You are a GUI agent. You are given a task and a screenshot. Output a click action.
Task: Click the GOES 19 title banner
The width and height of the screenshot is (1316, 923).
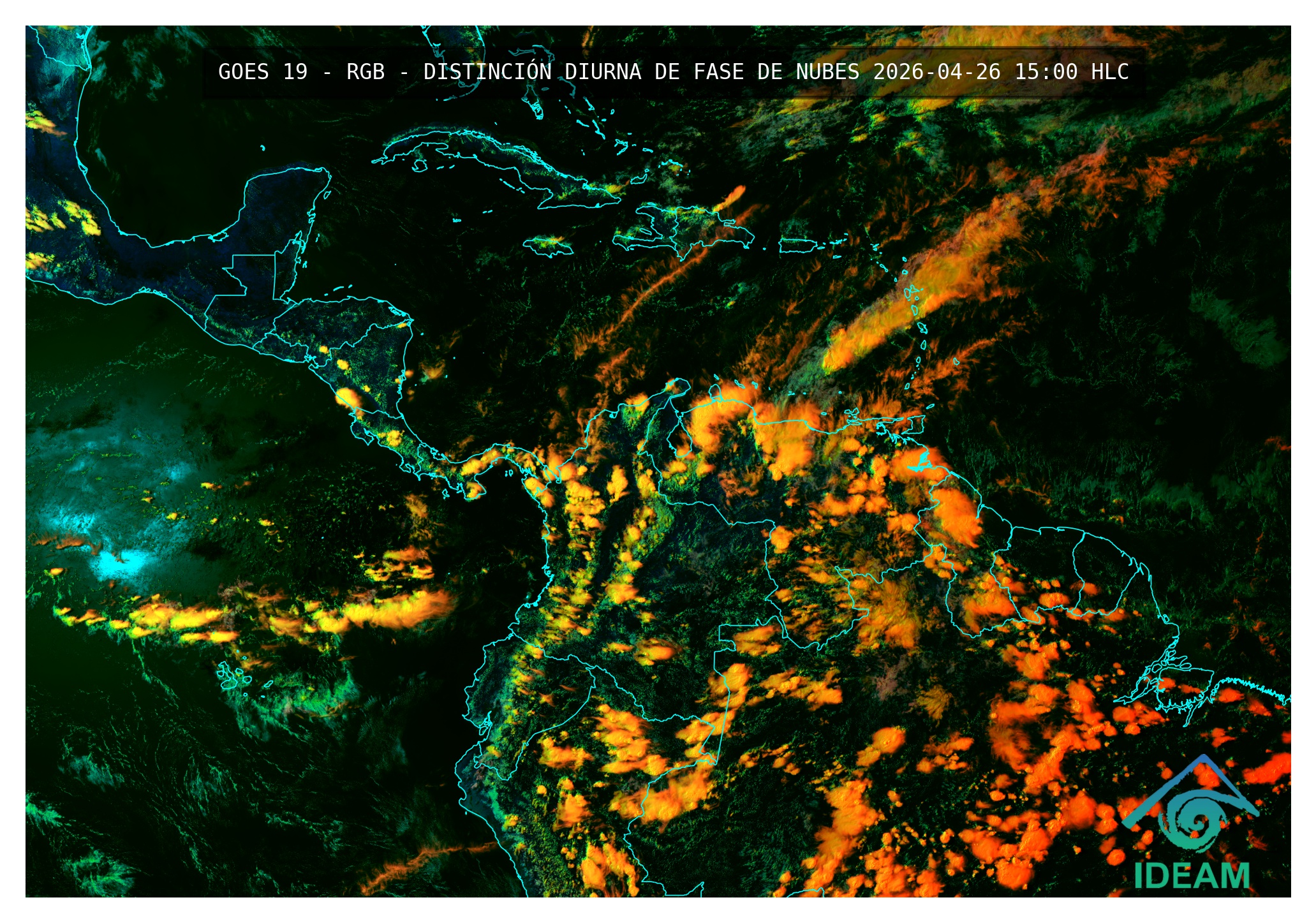click(262, 71)
